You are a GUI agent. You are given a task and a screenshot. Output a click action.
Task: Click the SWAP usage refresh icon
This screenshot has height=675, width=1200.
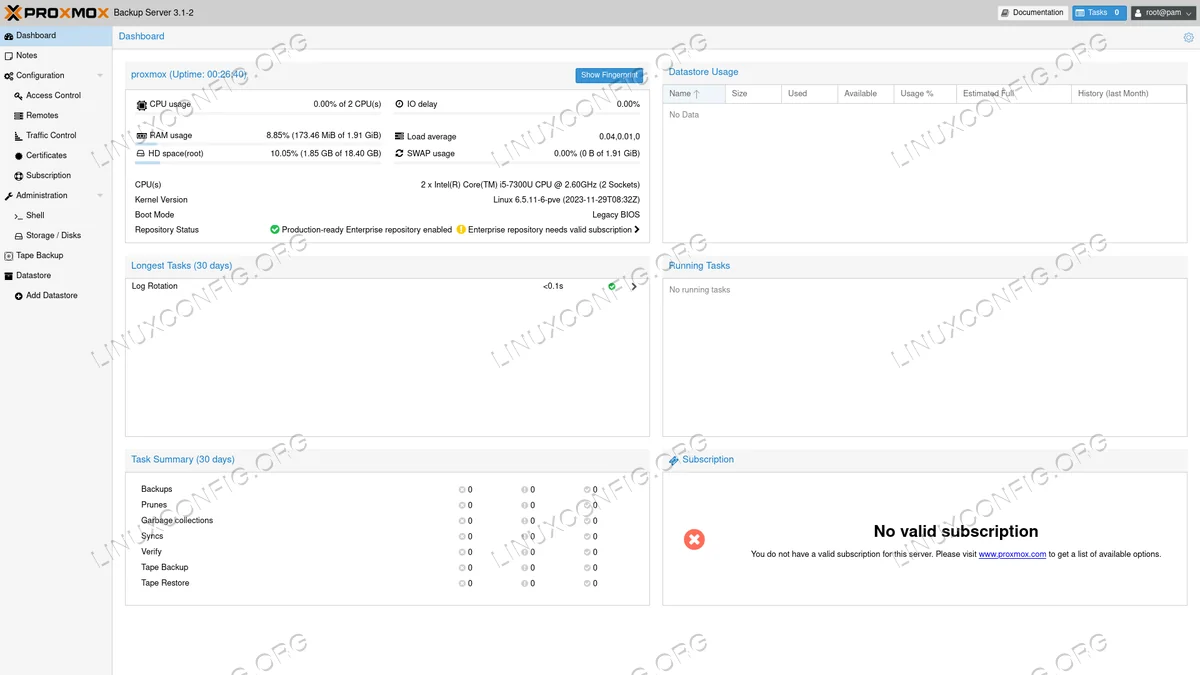pos(399,154)
